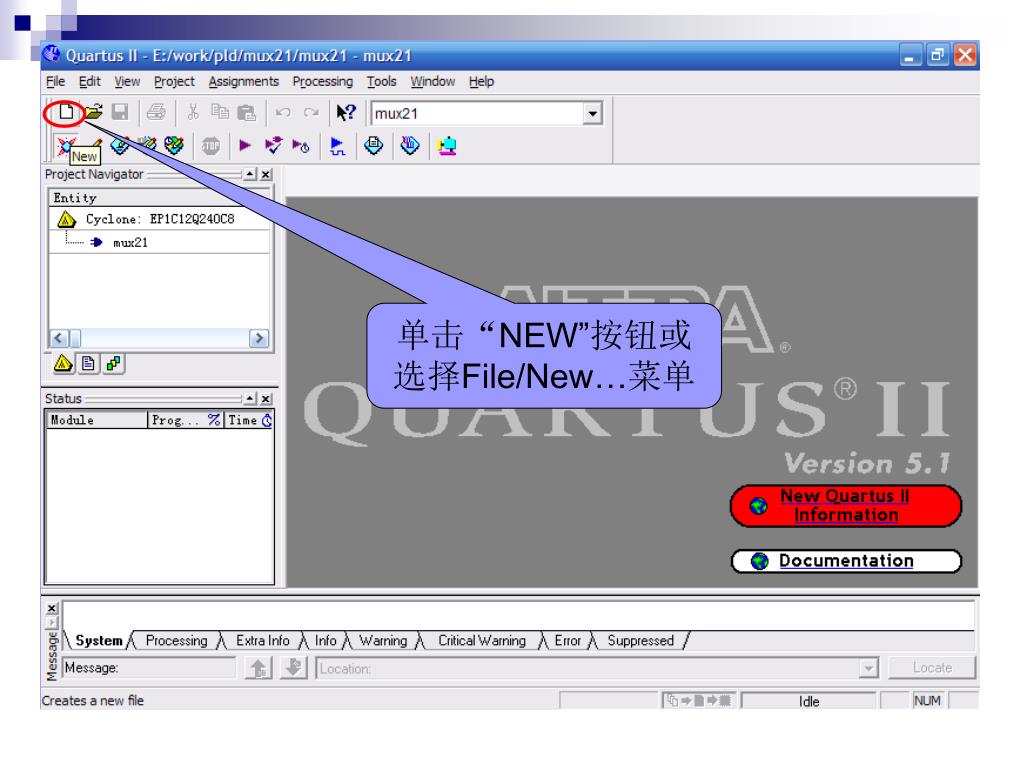Switch to the System messages tab
Screen dimensions: 1024x768
(x=99, y=641)
